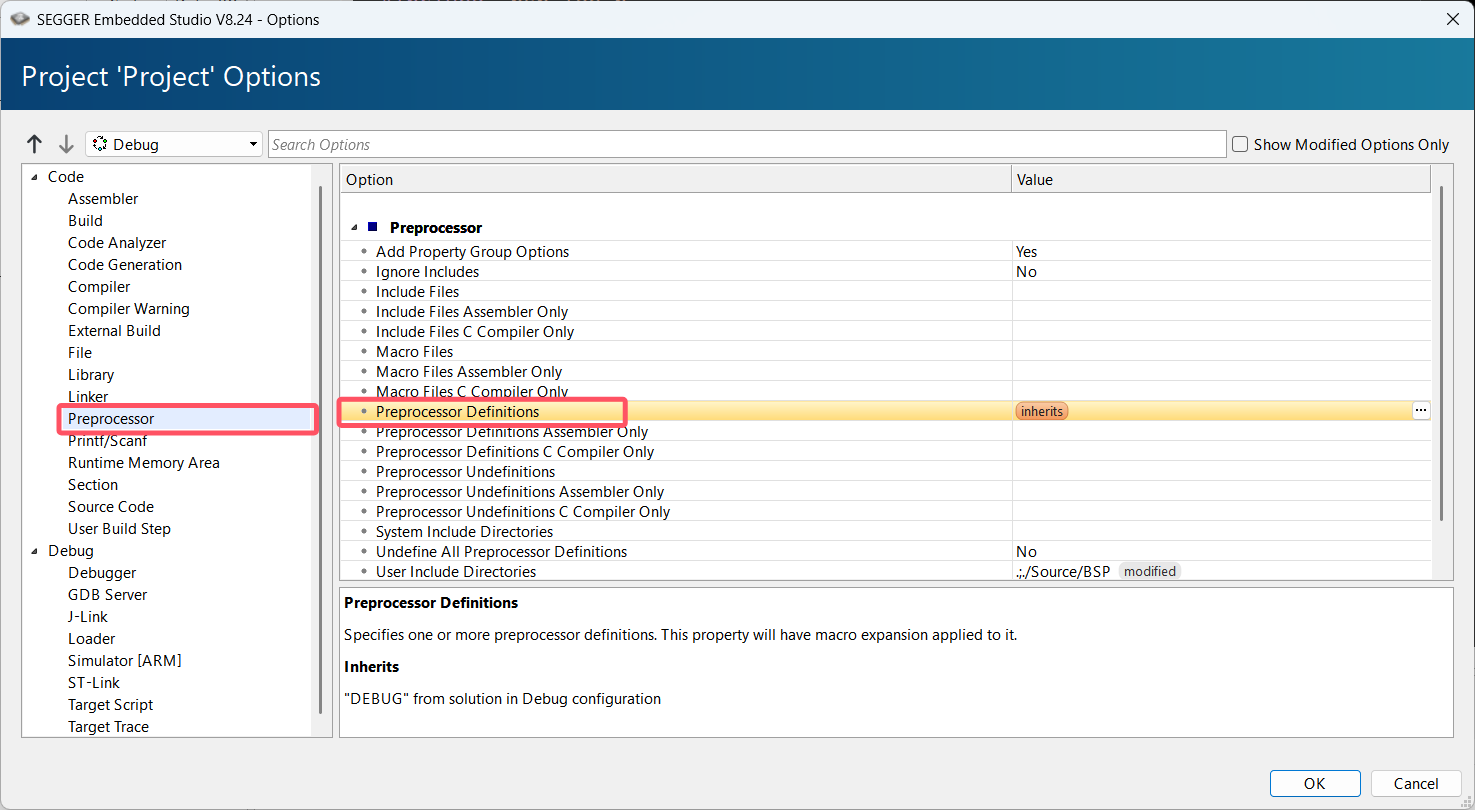Click the category tree vertical scrollbar
The height and width of the screenshot is (810, 1475).
tap(321, 450)
